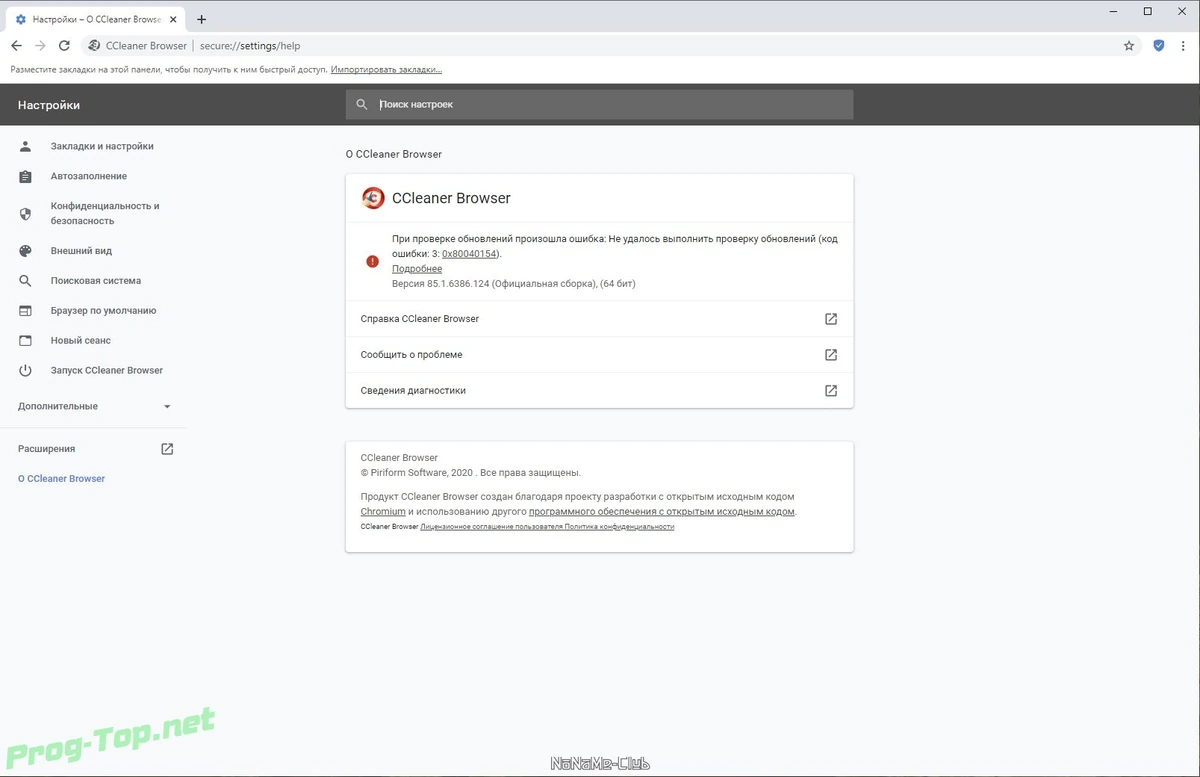Click the red update error icon
This screenshot has width=1200, height=777.
click(x=372, y=261)
